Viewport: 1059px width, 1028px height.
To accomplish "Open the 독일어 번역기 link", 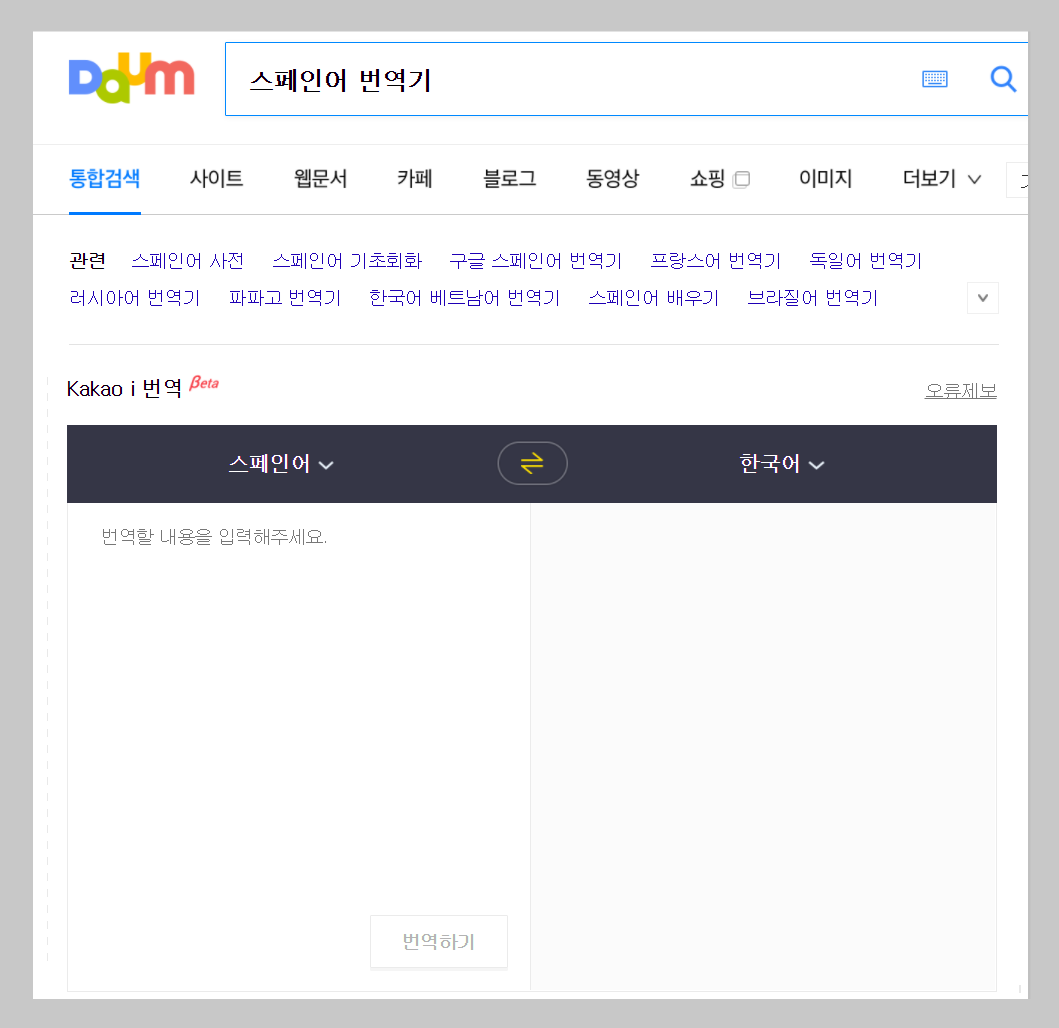I will [866, 261].
